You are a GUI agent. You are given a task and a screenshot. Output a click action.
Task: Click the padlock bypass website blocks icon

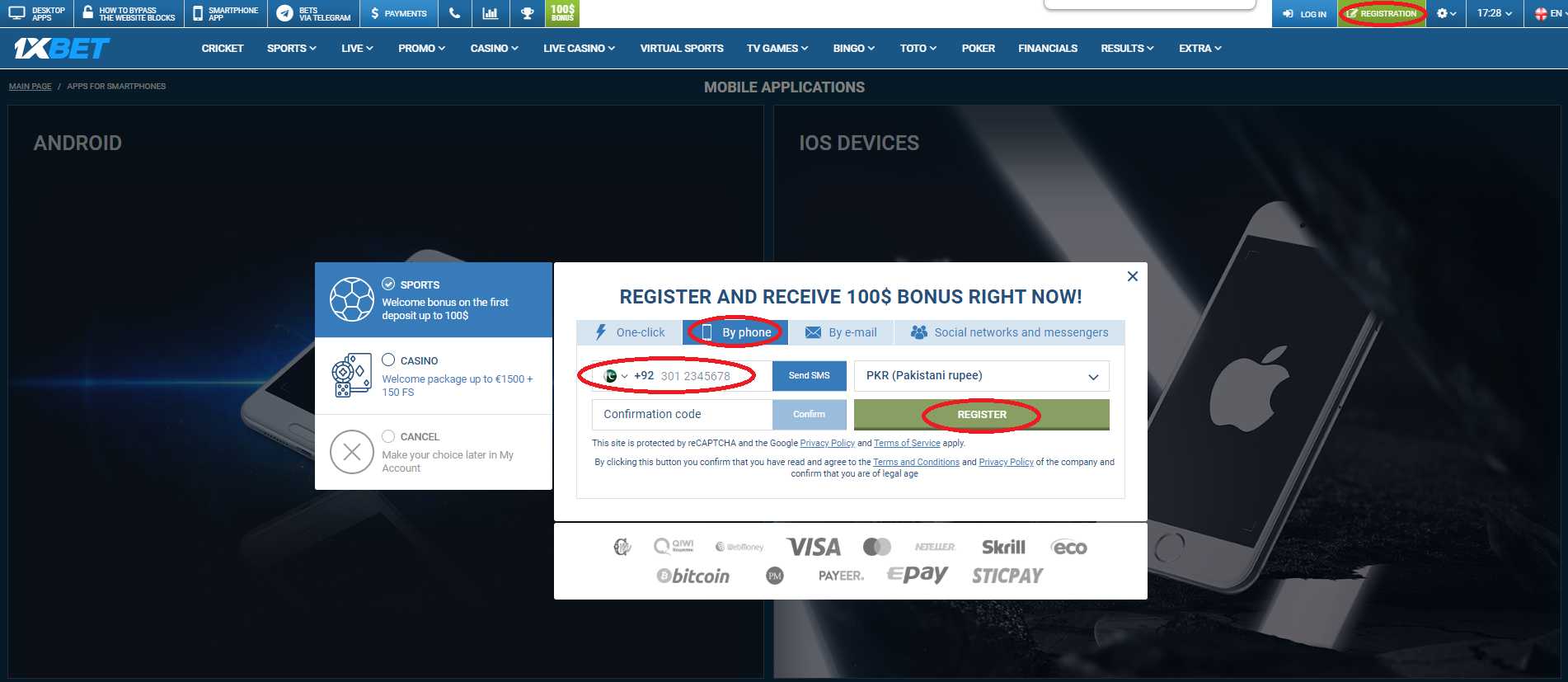[x=87, y=12]
